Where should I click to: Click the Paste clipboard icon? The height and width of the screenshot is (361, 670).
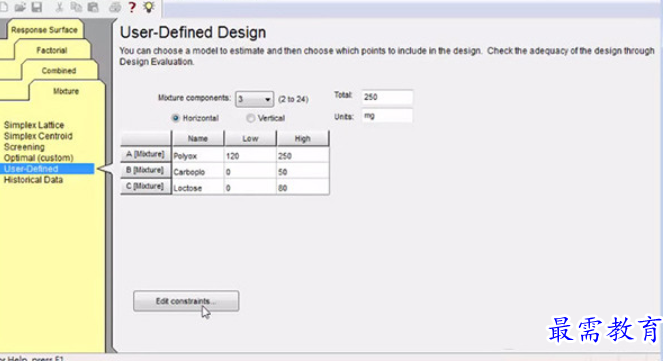tap(93, 7)
